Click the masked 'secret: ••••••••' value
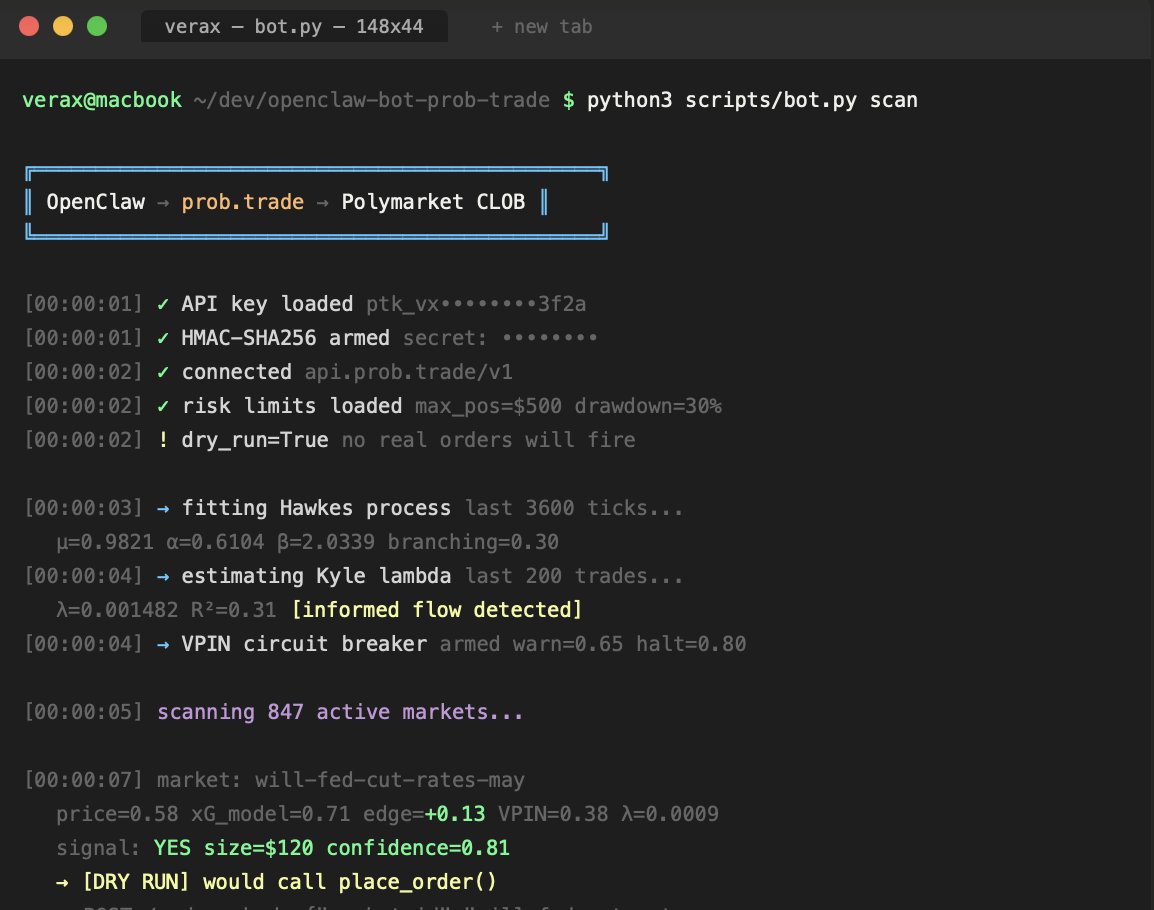Viewport: 1154px width, 910px height. click(x=500, y=338)
